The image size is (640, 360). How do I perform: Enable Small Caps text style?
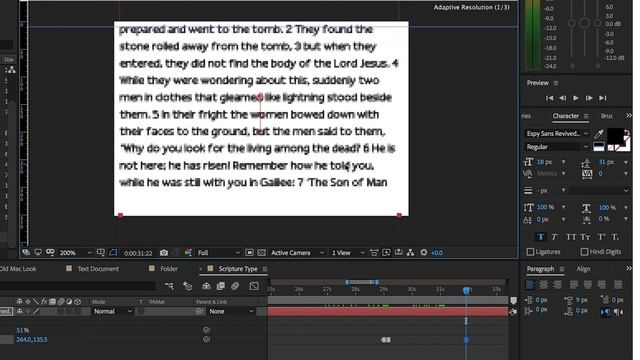coord(585,237)
